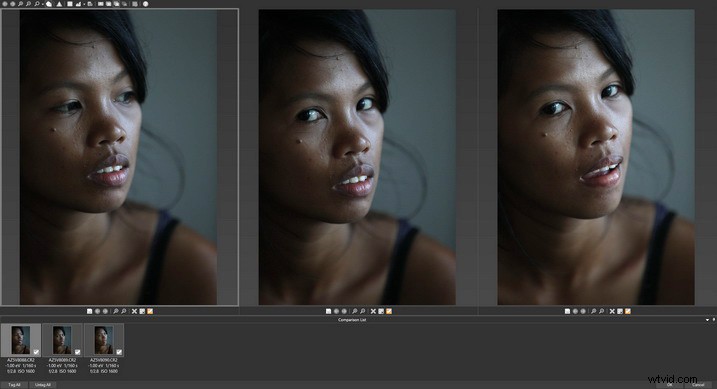The width and height of the screenshot is (717, 389).
Task: Click the orange edit icon under left image
Action: point(150,311)
